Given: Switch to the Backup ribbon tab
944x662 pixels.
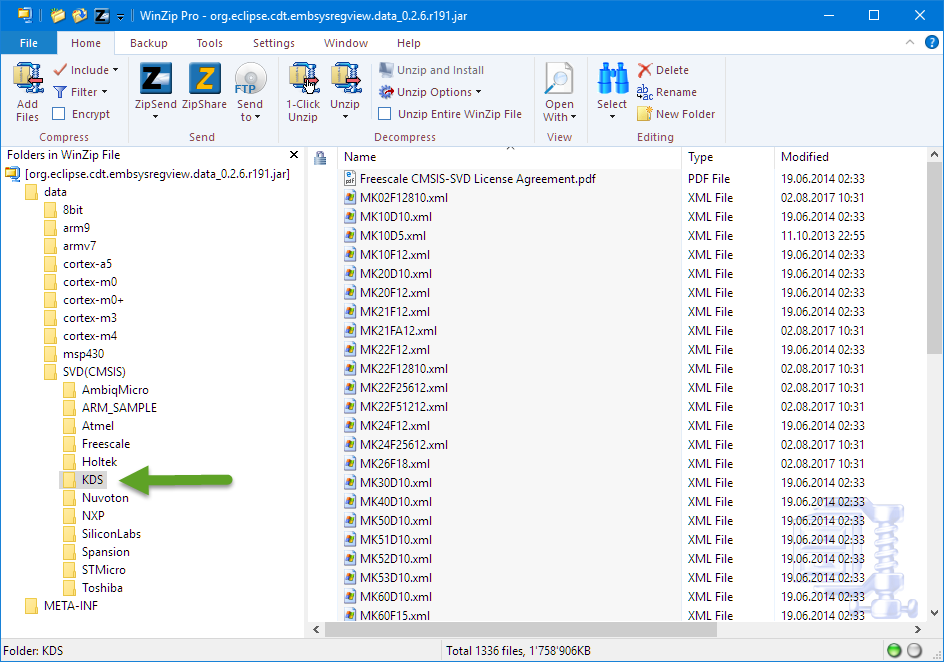Looking at the screenshot, I should [x=148, y=43].
